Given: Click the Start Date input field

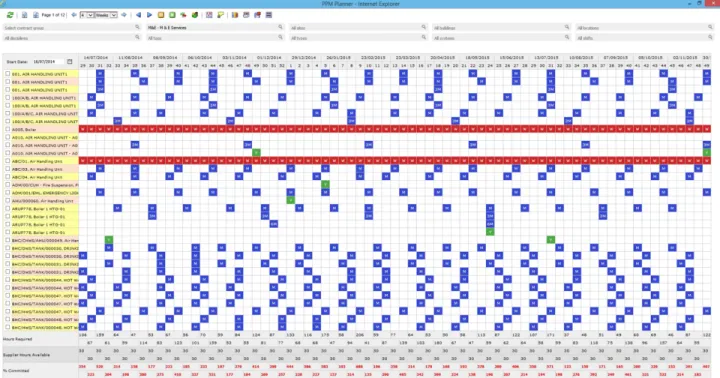Looking at the screenshot, I should click(x=48, y=62).
